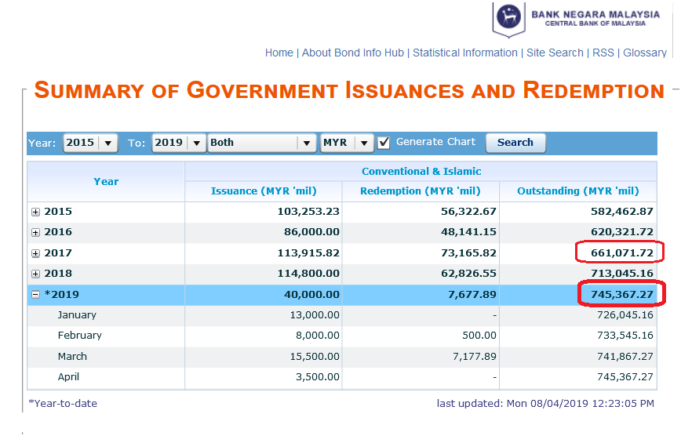
Task: Open the To year dropdown showing 2019
Action: click(179, 143)
